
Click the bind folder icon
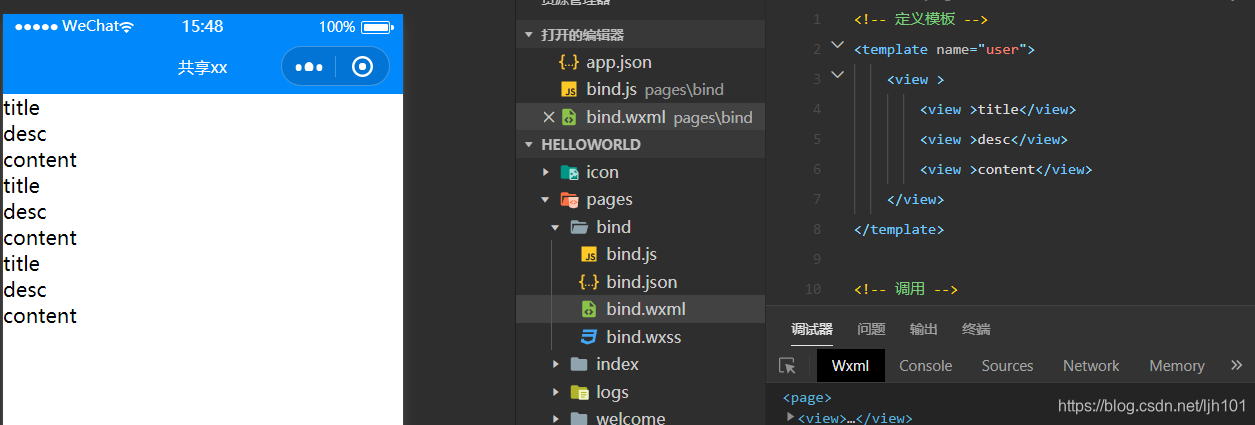pos(579,227)
